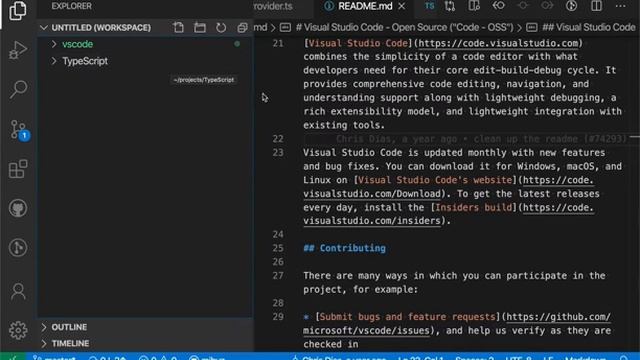Open the GitLens view in activity bar

[x=18, y=247]
